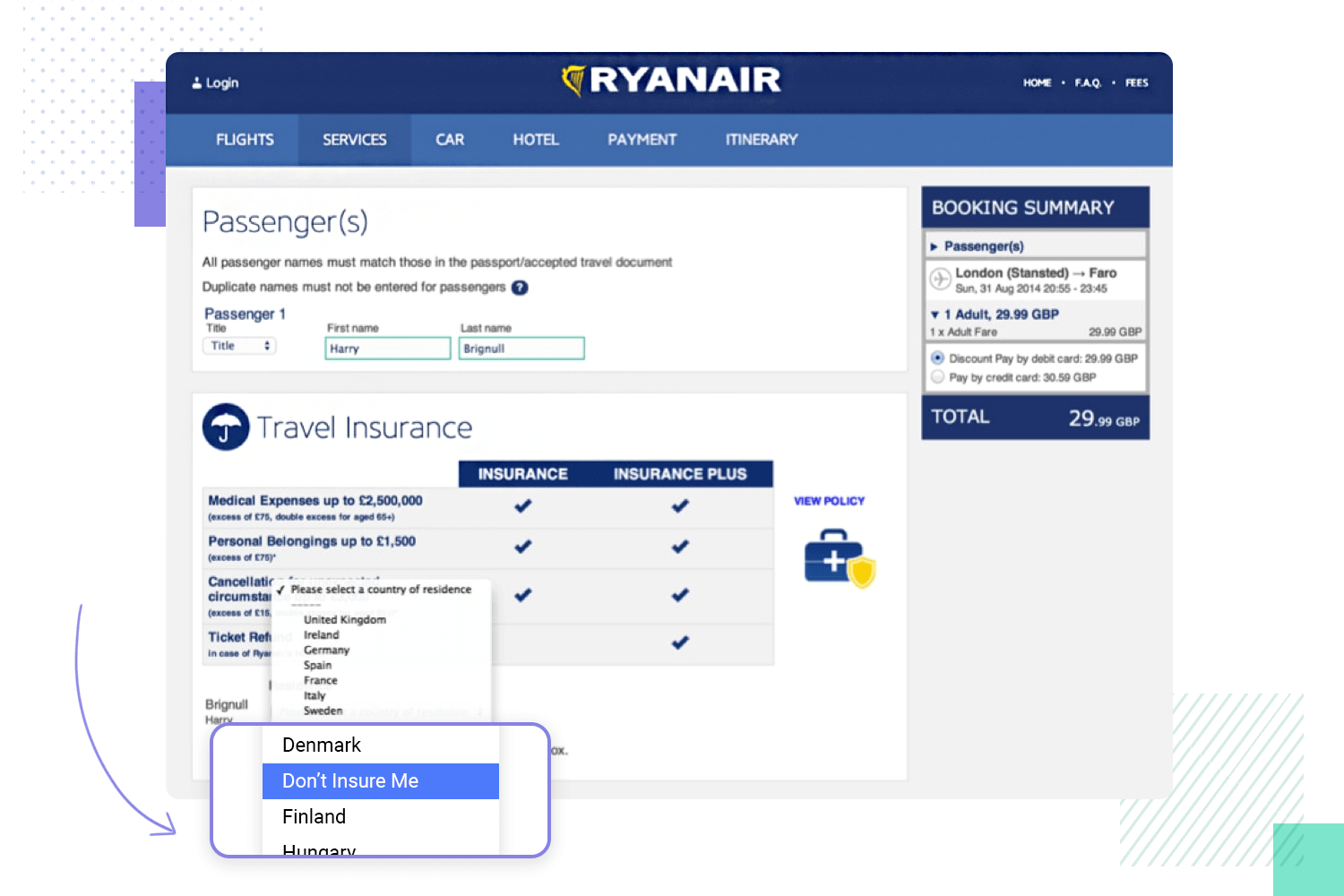This screenshot has height=896, width=1344.
Task: Go to the PAYMENT tab
Action: tap(642, 140)
